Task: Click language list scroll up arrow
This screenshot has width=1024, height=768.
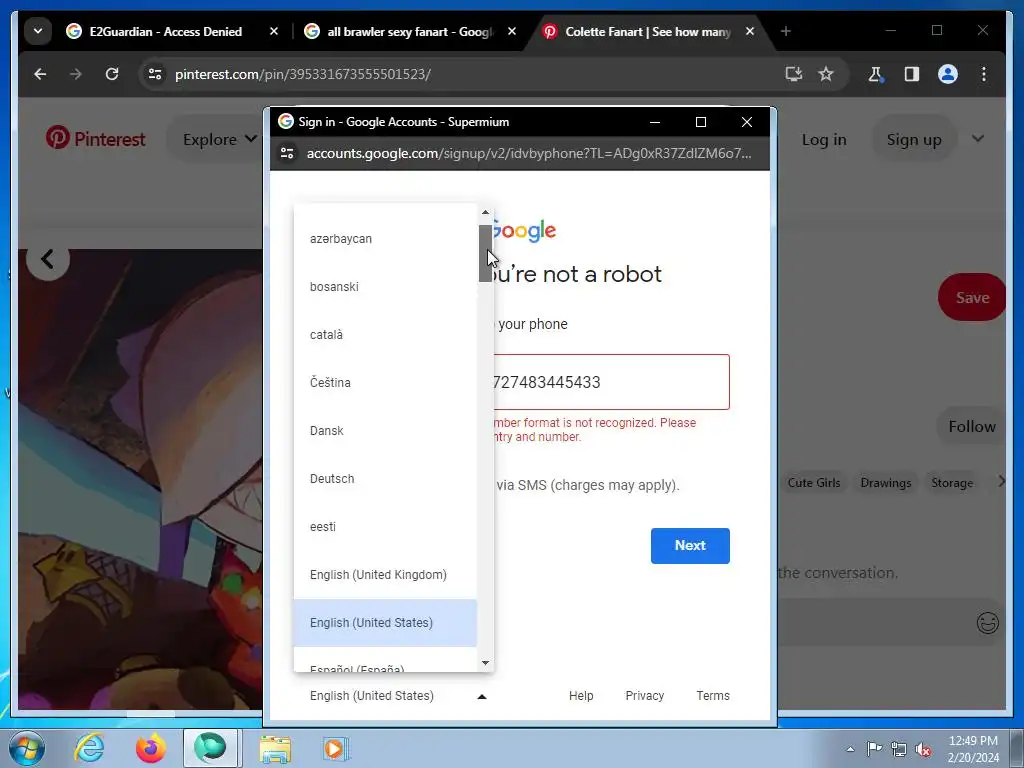Action: (x=485, y=212)
